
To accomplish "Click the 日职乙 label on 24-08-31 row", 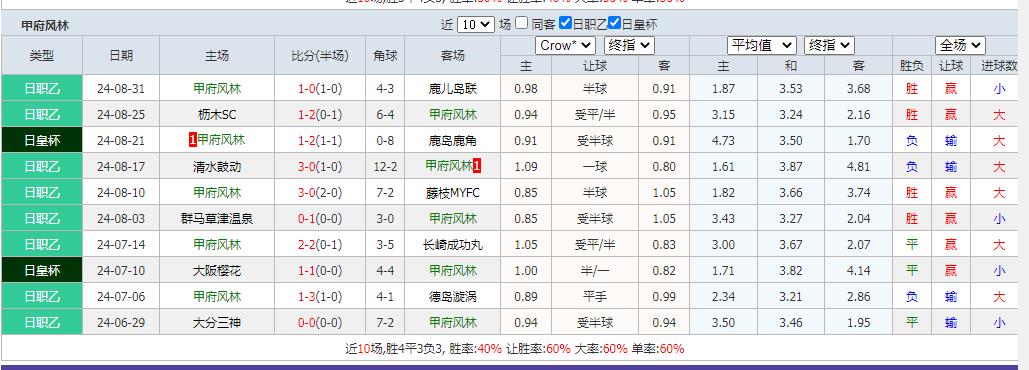I will [42, 89].
